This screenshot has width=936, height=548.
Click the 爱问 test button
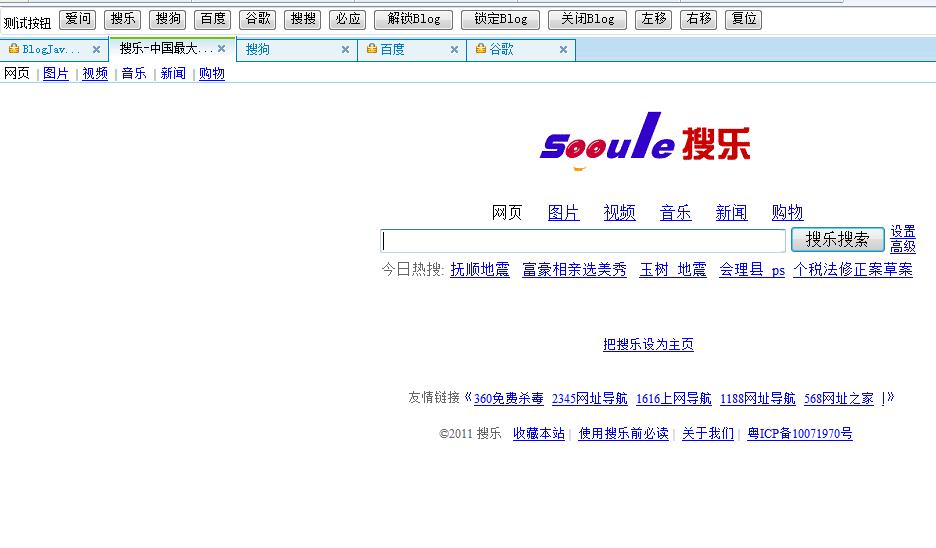coord(78,19)
